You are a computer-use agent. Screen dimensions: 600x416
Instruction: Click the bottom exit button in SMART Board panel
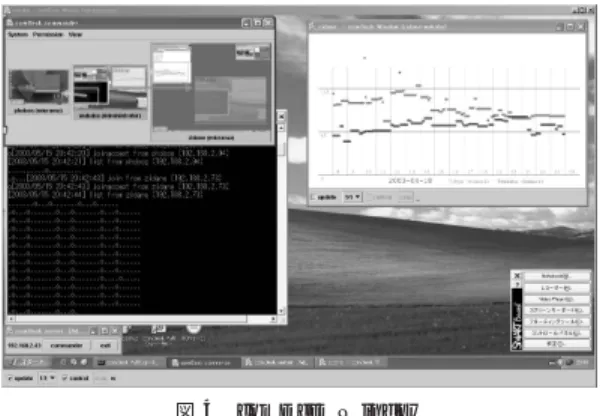pyautogui.click(x=556, y=344)
